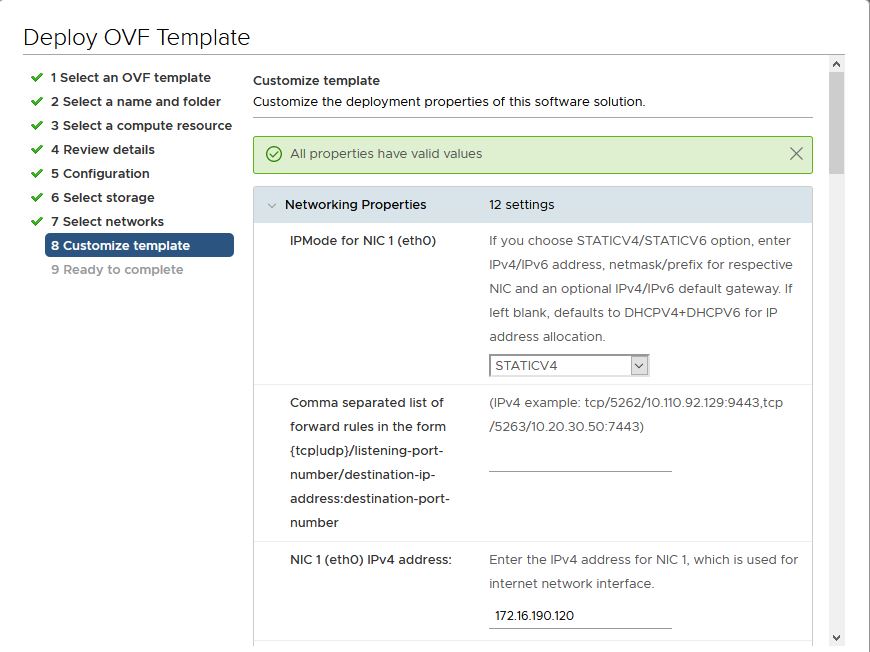Image resolution: width=870 pixels, height=652 pixels.
Task: Click the checkmark next to Select an OVF template
Action: click(37, 77)
